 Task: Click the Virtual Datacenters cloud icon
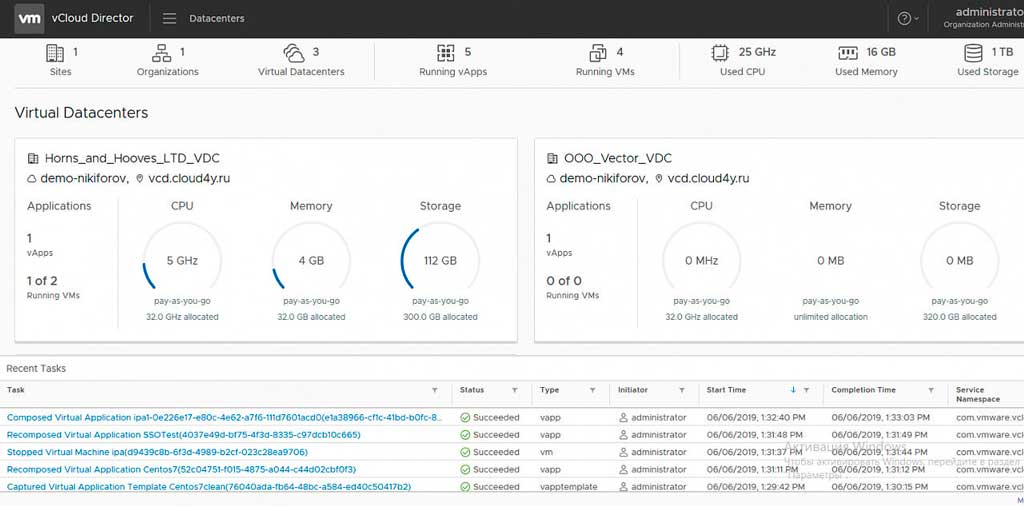click(x=294, y=53)
